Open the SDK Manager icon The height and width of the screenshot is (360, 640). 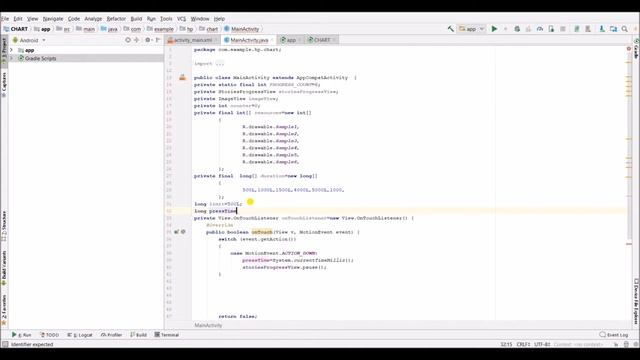[x=602, y=29]
